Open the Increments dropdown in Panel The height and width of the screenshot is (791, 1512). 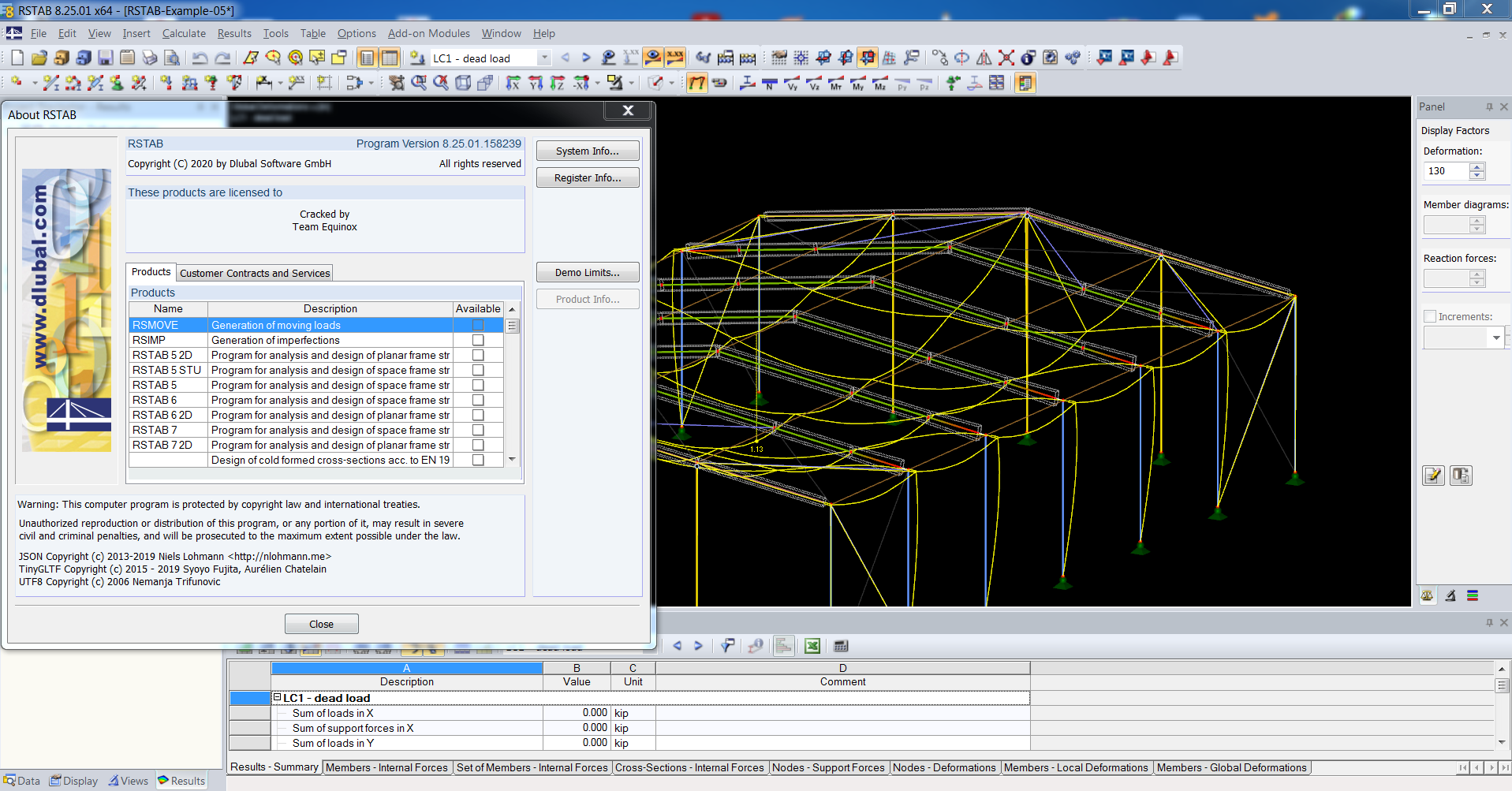point(1496,338)
